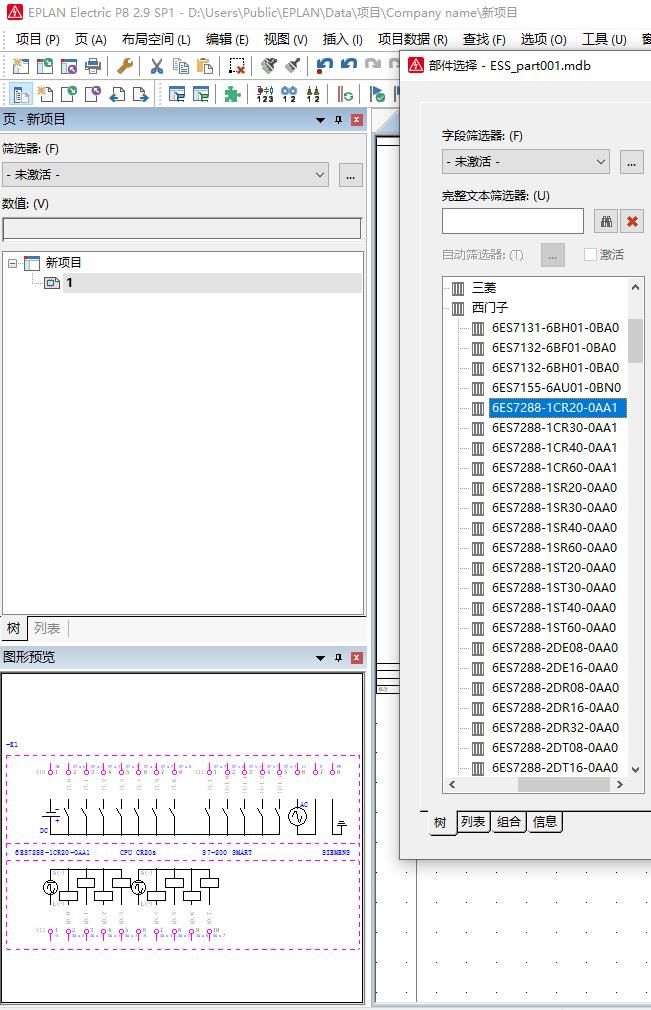Open the 视图 (V) menu
The image size is (651, 1010).
pos(286,39)
